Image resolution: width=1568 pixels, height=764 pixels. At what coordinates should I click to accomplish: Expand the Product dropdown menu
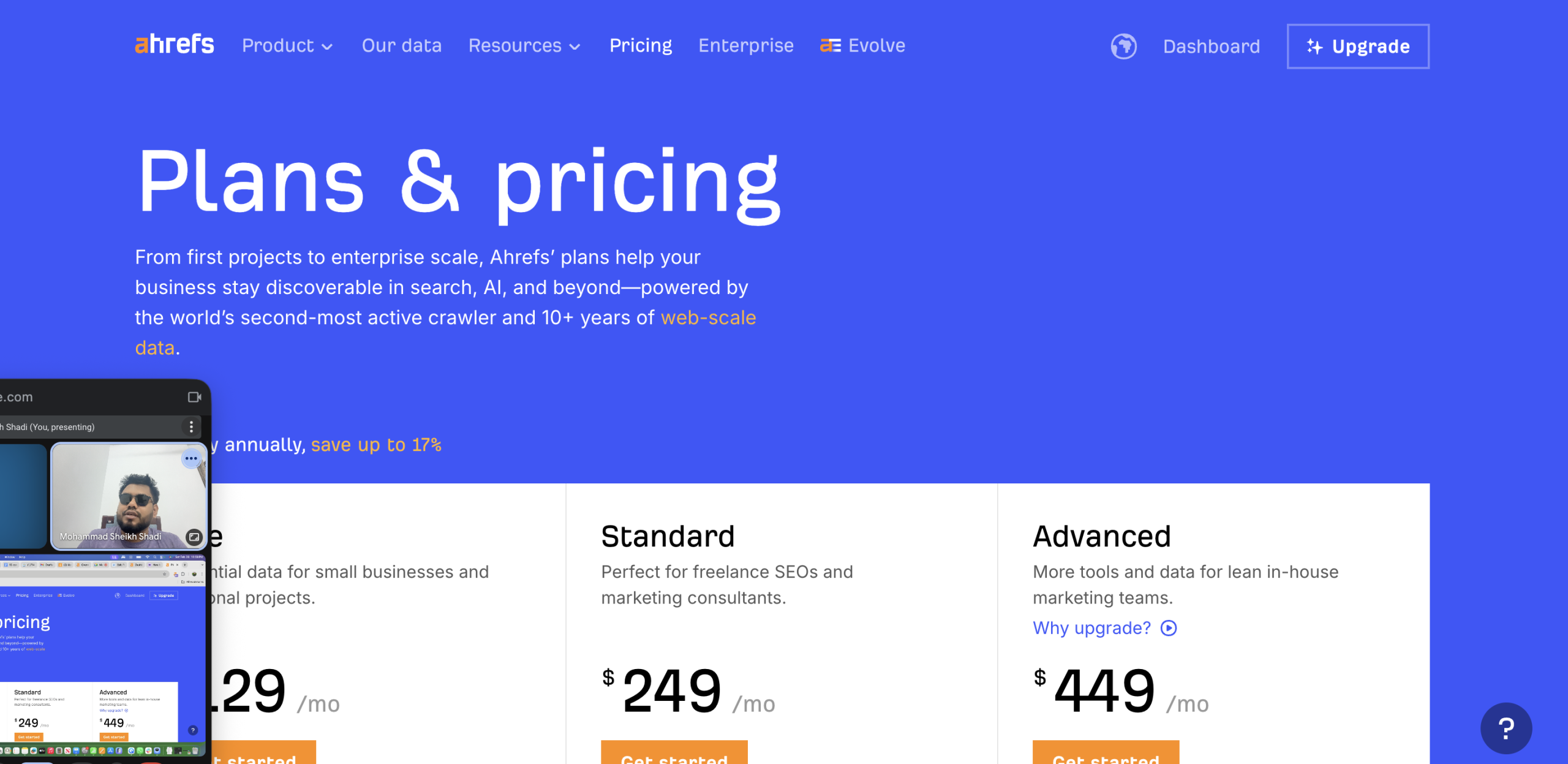(287, 46)
